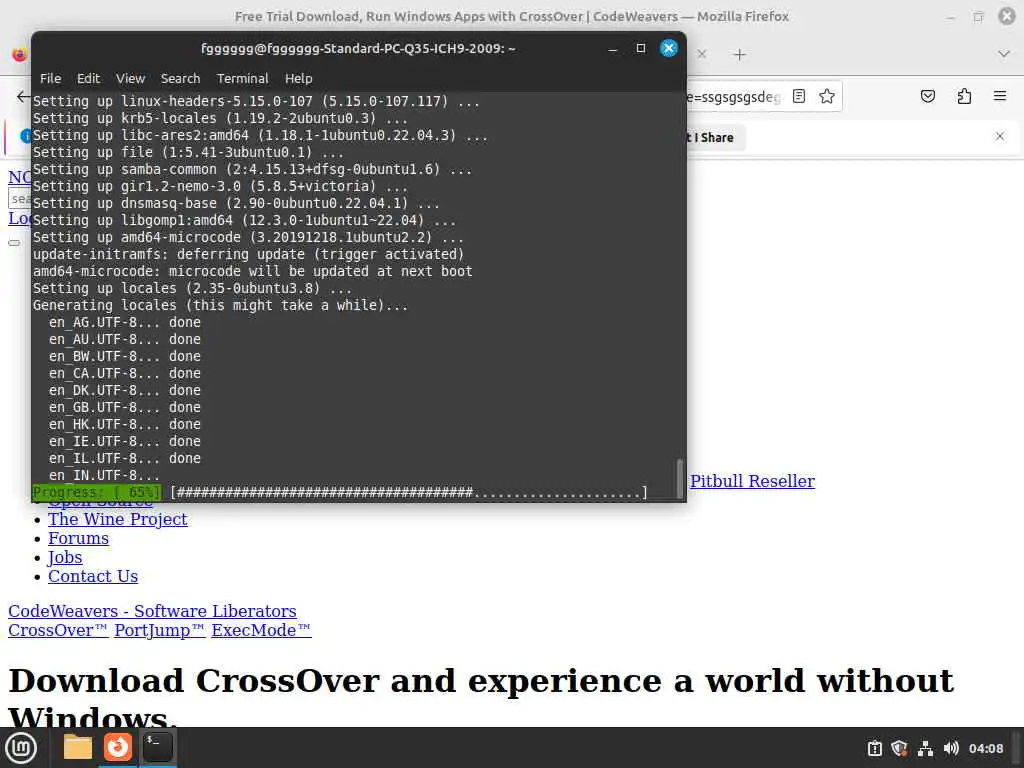Open CodeWeavers - Software Liberators link
The width and height of the screenshot is (1024, 768).
tap(152, 611)
